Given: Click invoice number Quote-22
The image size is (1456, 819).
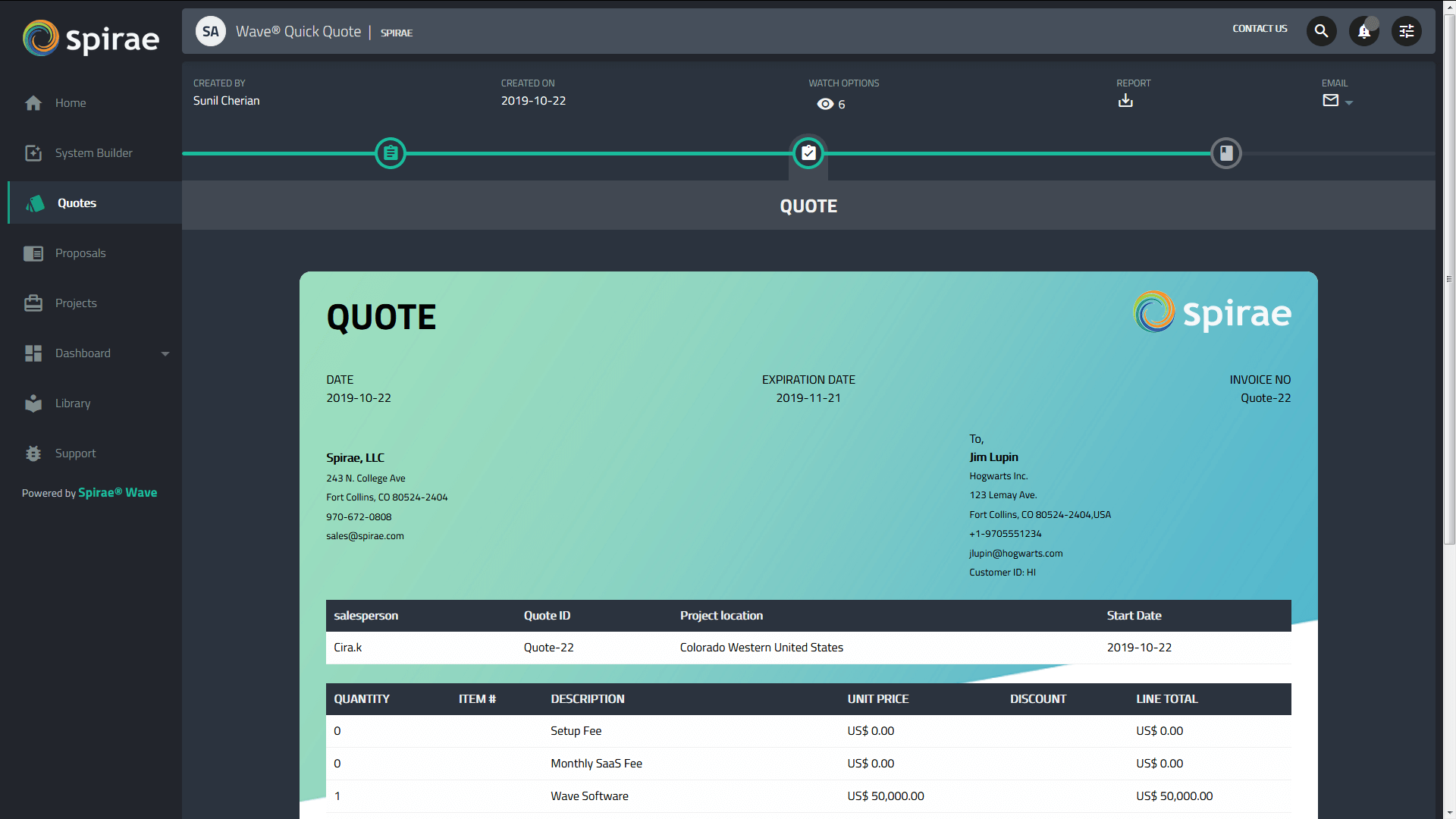Looking at the screenshot, I should pyautogui.click(x=1266, y=398).
